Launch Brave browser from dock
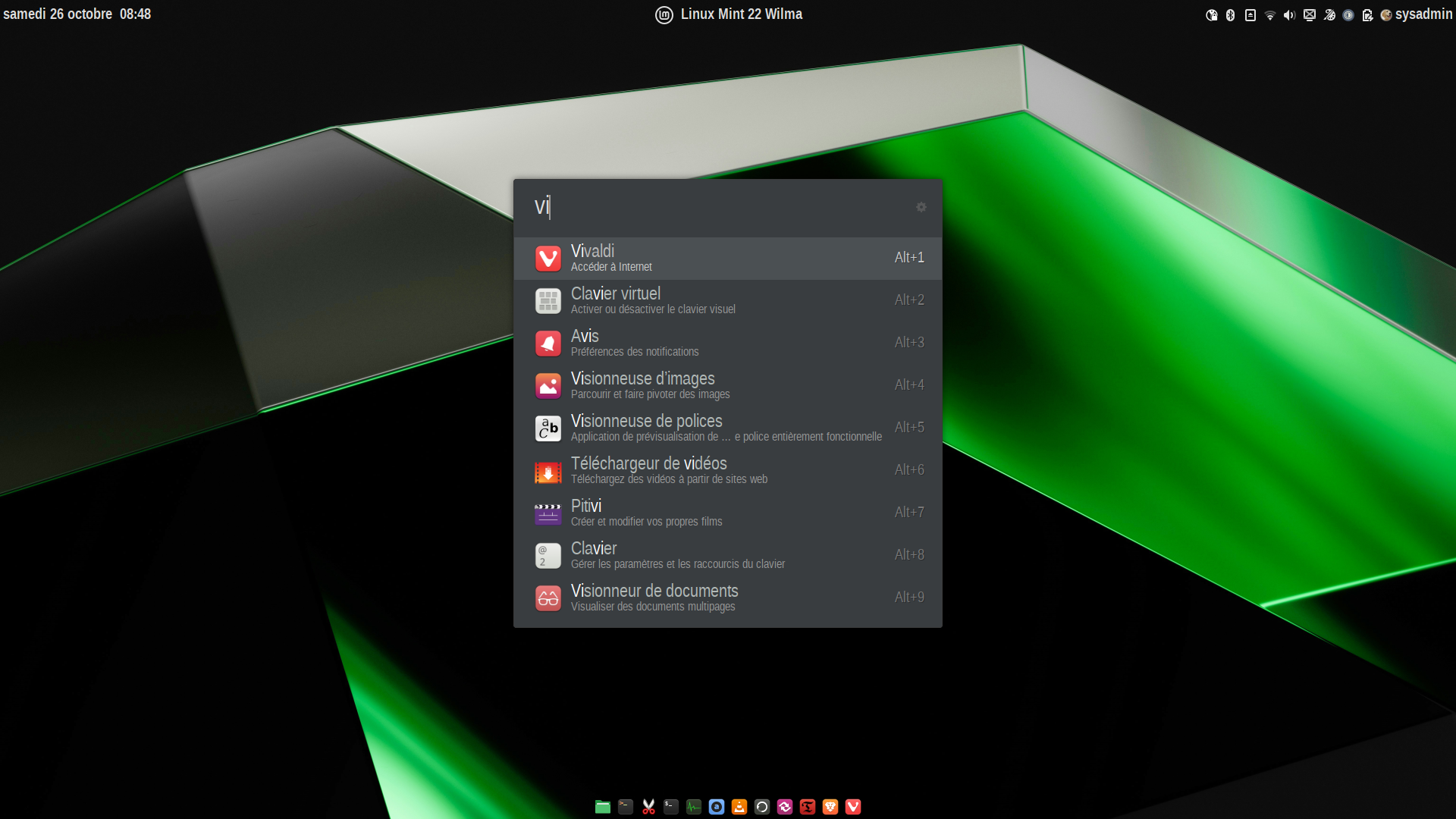 tap(830, 807)
